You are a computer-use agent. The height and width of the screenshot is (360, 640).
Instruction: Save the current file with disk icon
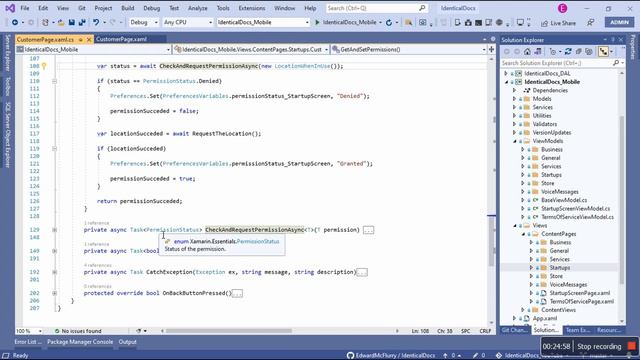pos(71,22)
